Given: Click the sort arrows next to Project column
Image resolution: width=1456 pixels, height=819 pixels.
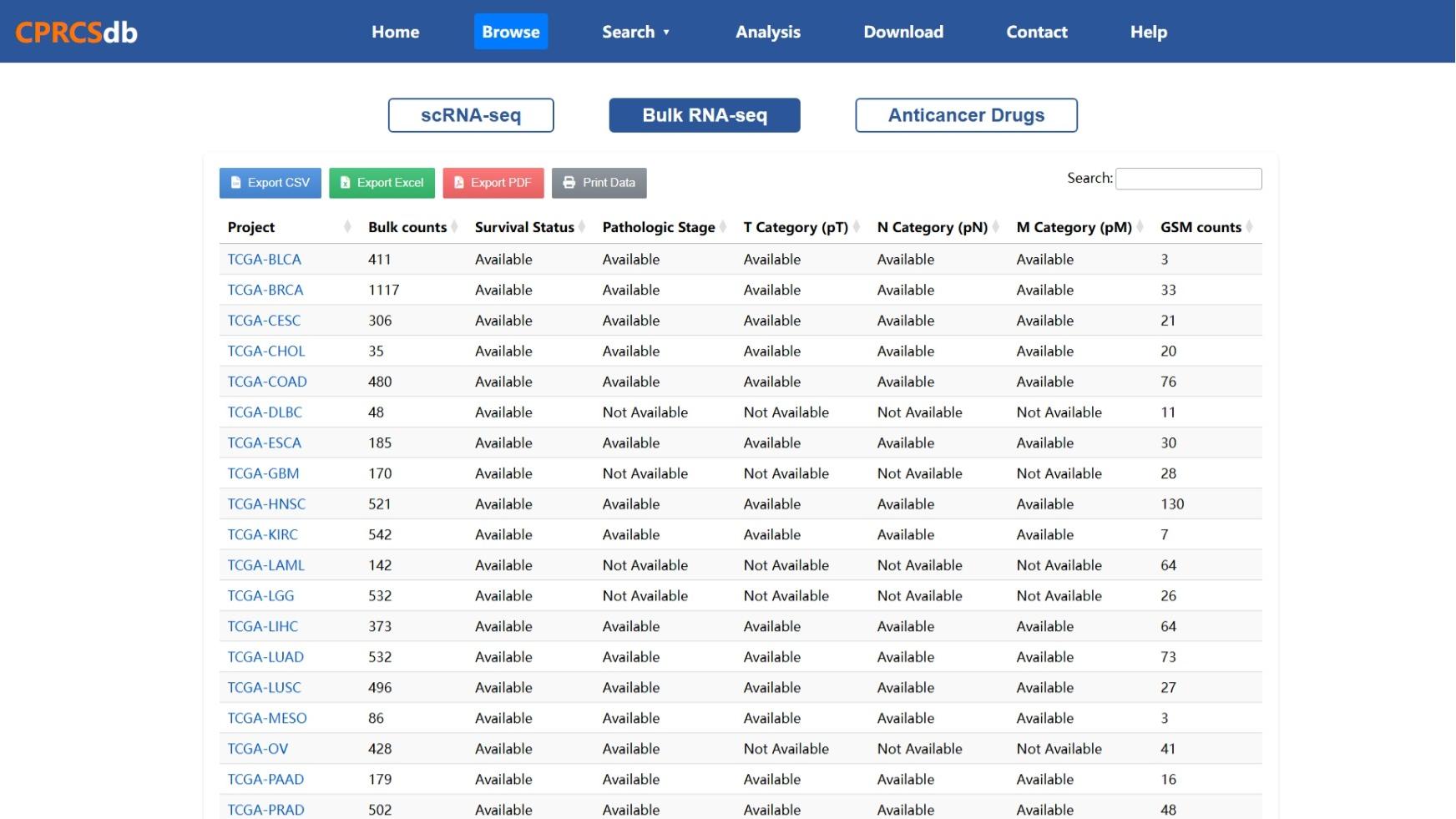Looking at the screenshot, I should (x=346, y=226).
